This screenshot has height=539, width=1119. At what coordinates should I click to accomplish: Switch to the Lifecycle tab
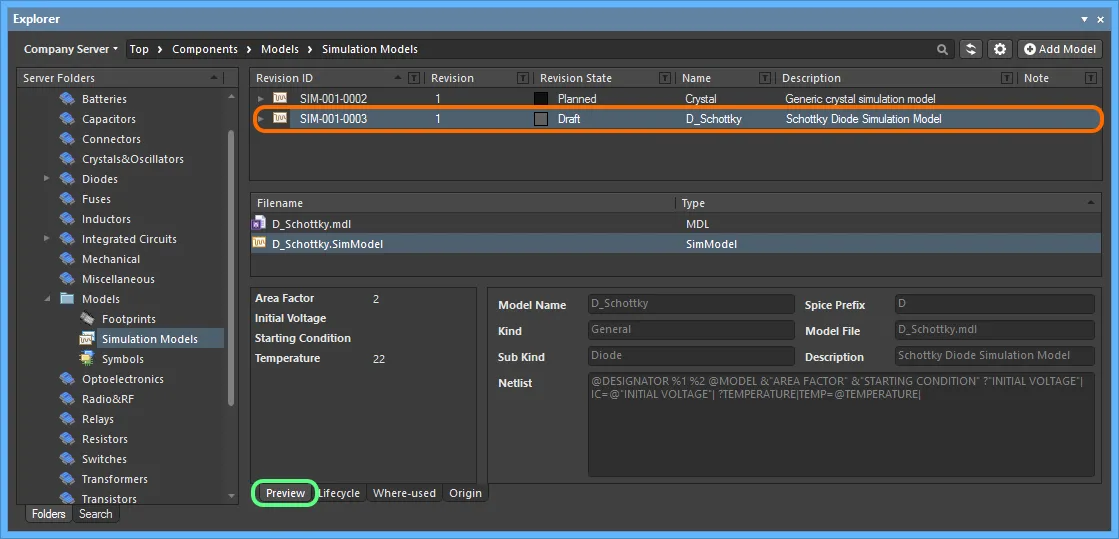pos(340,493)
